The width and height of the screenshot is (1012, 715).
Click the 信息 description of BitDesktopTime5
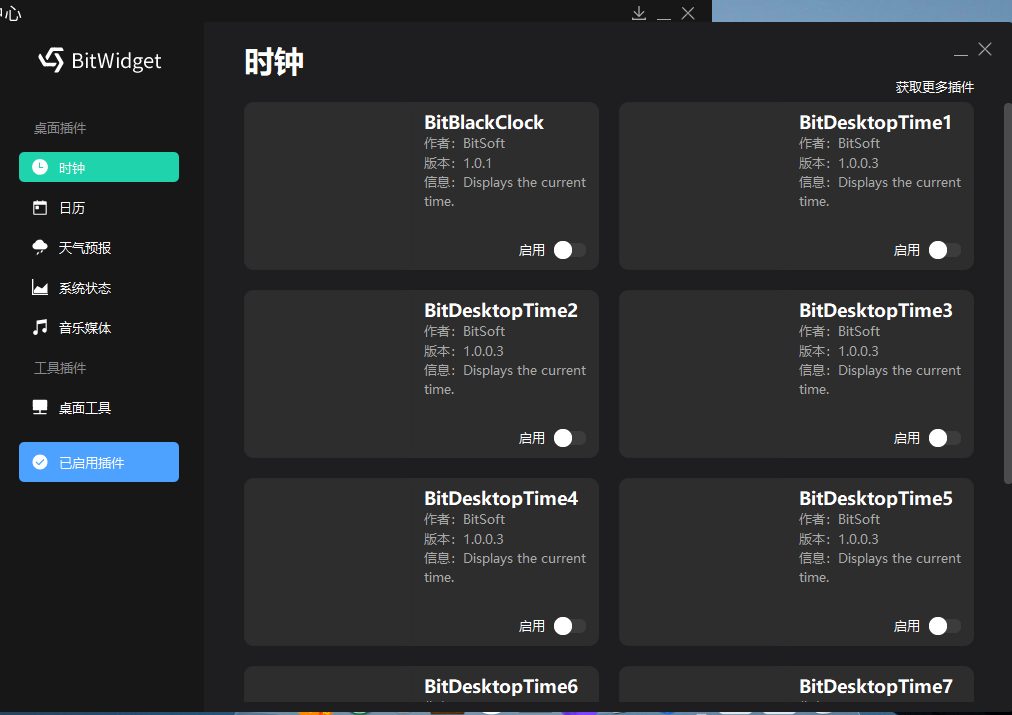tap(880, 567)
